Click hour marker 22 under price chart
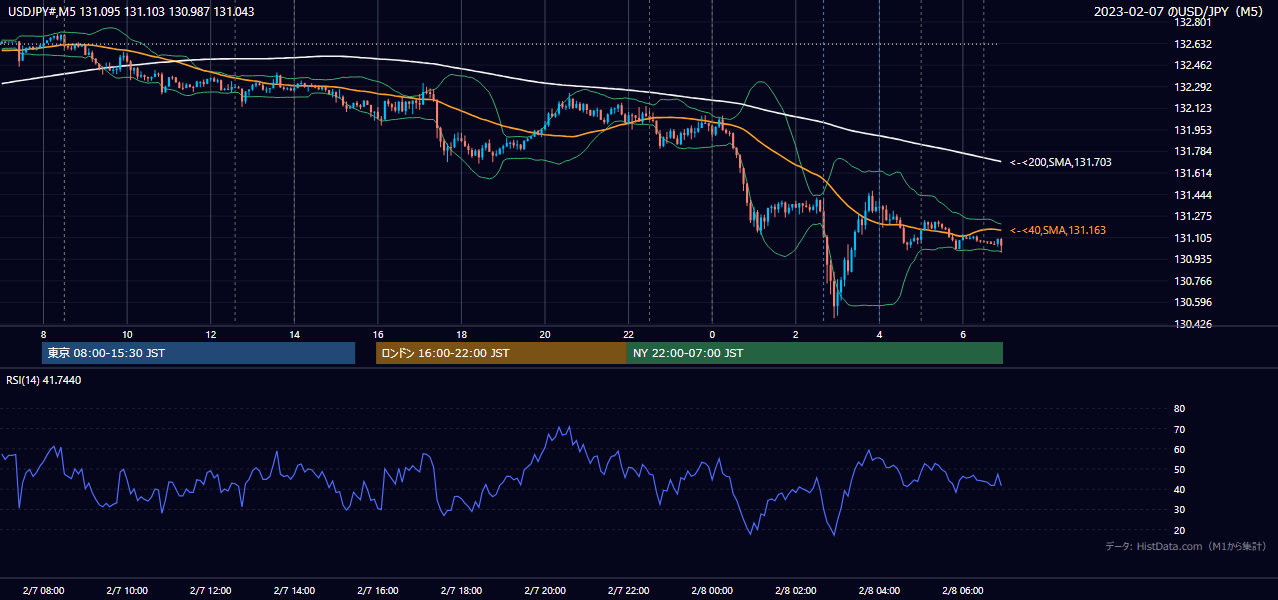Image resolution: width=1278 pixels, height=600 pixels. coord(628,334)
